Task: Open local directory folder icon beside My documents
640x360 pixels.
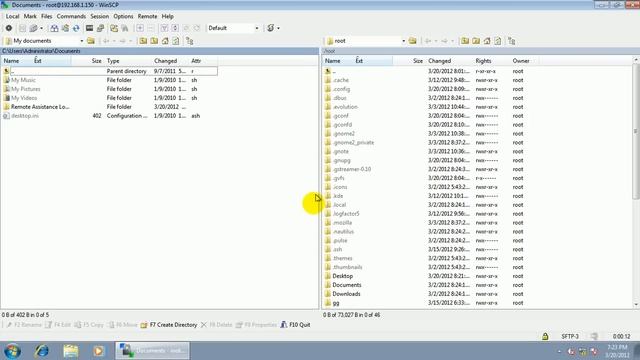Action: pyautogui.click(x=91, y=41)
